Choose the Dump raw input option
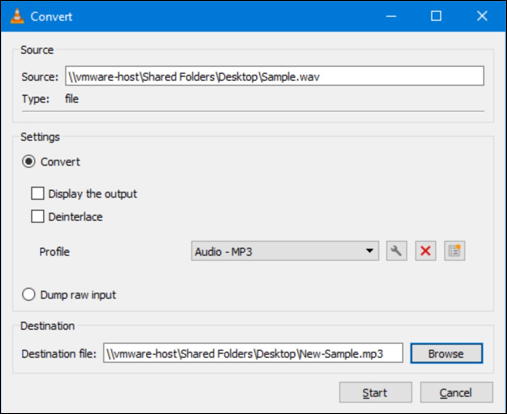 point(29,295)
